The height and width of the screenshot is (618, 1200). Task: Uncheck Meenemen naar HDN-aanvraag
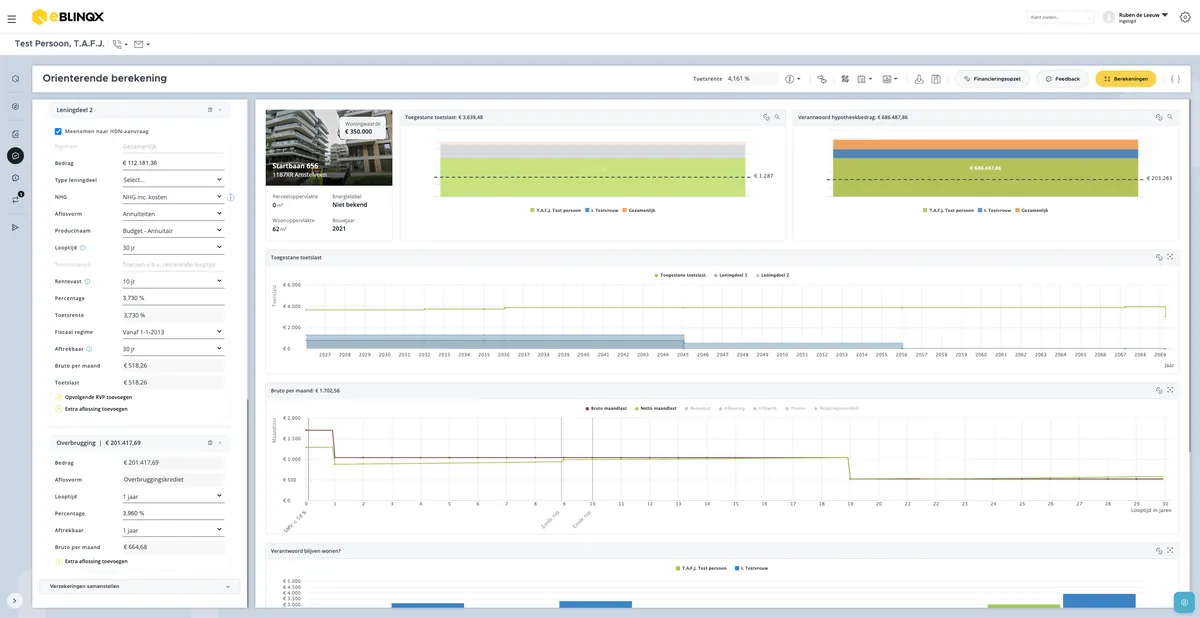click(59, 131)
